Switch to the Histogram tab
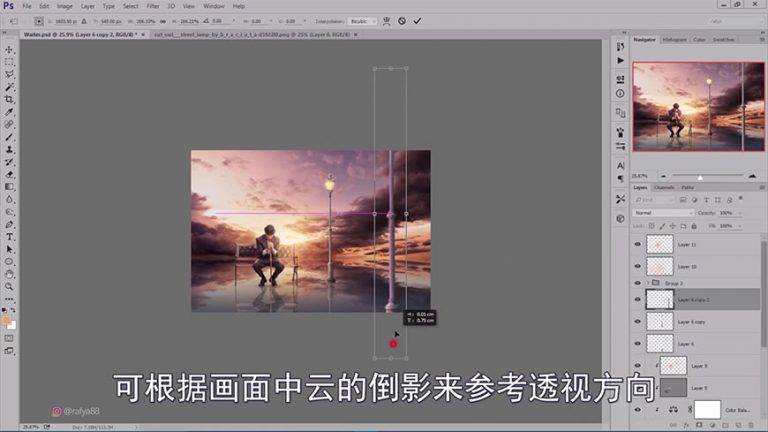This screenshot has width=768, height=432. point(674,40)
